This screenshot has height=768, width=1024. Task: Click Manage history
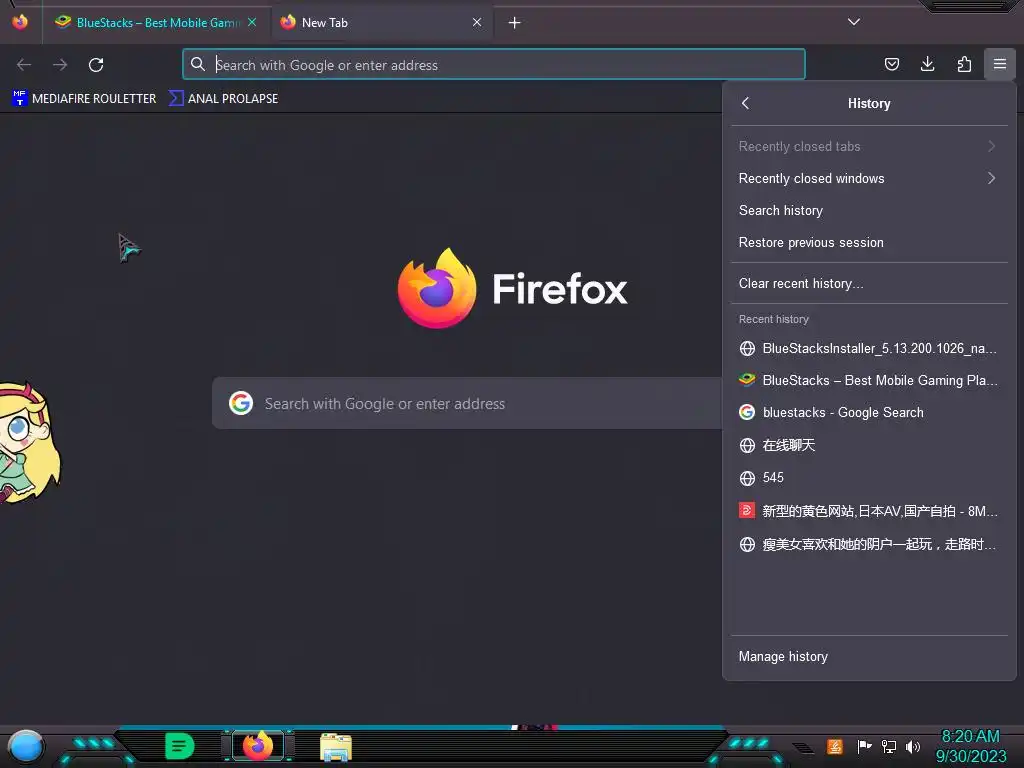coord(869,656)
